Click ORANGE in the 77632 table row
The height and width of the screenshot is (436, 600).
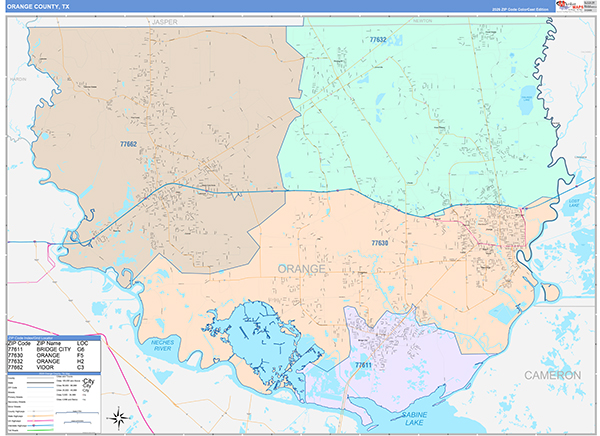coord(48,361)
